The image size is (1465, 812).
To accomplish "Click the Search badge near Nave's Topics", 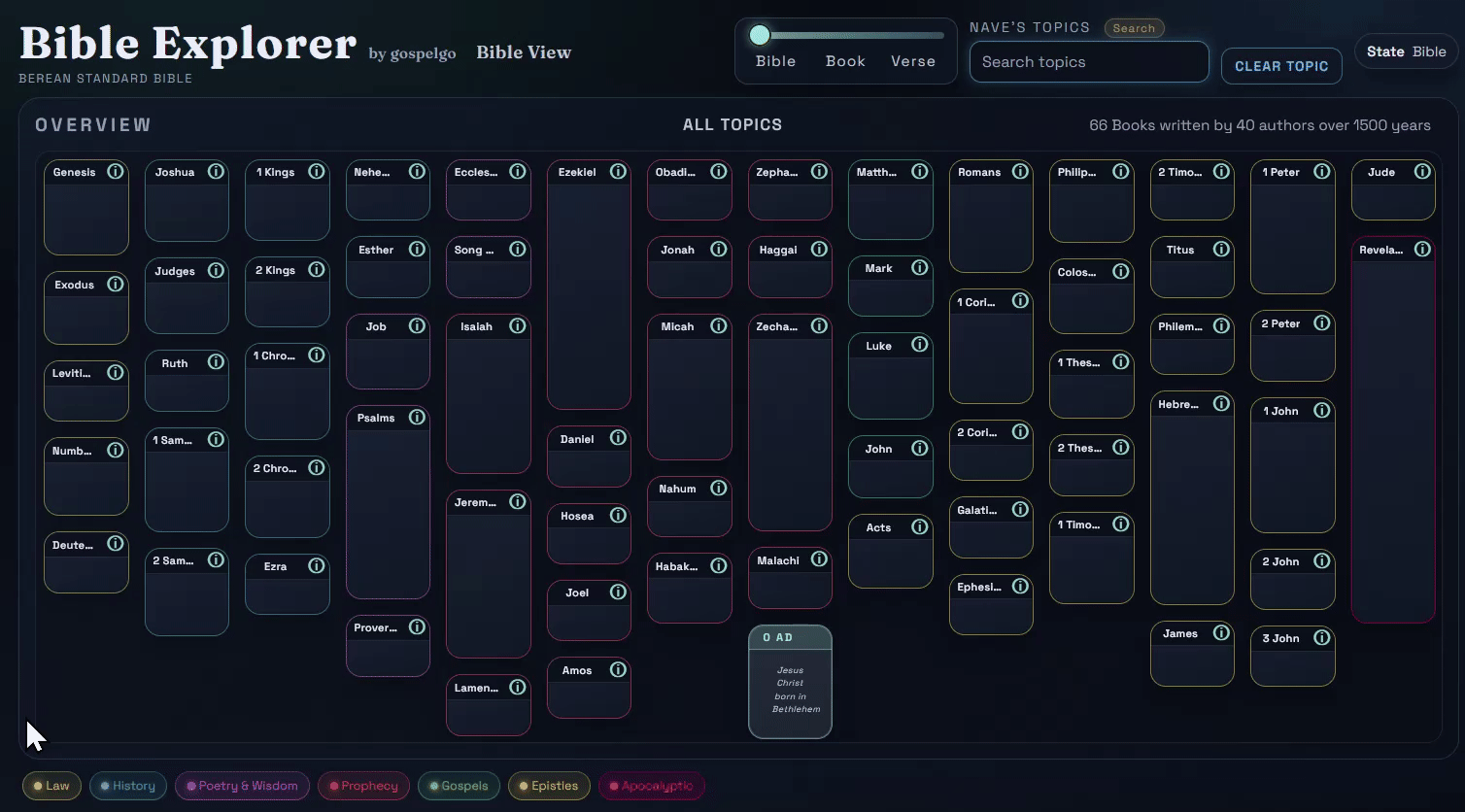I will pos(1134,27).
